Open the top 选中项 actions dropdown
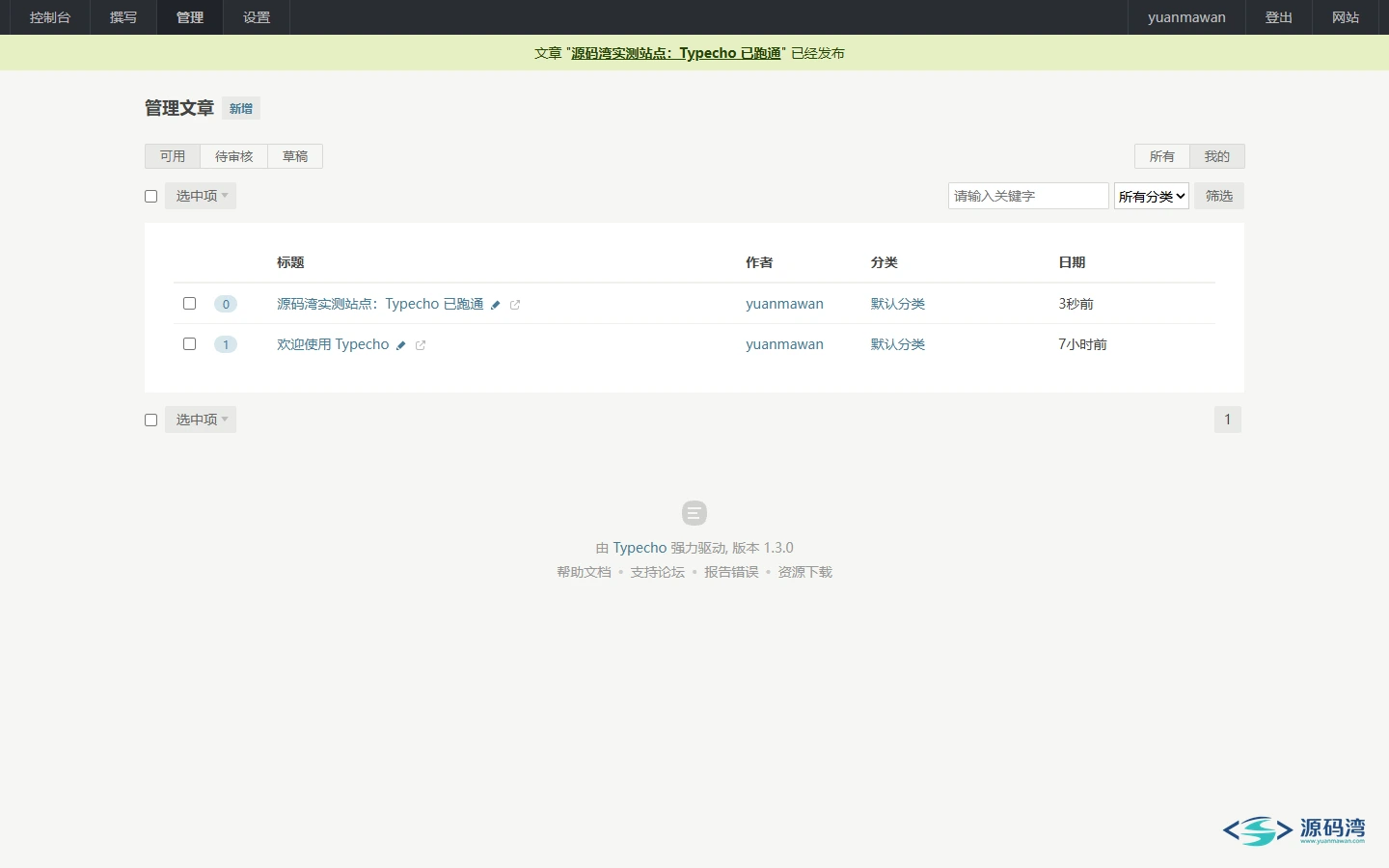 [x=201, y=196]
